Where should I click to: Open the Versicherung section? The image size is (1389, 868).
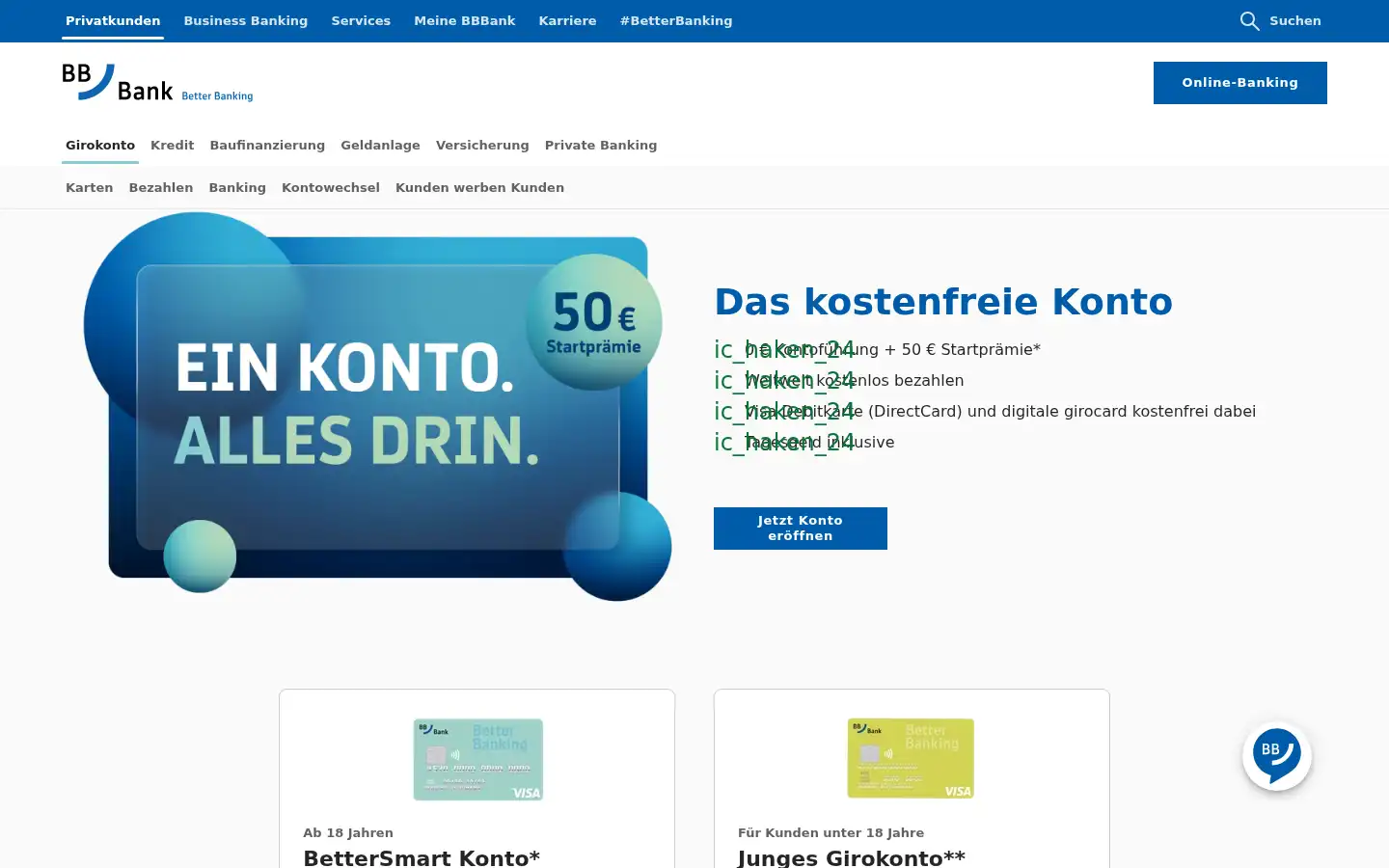[x=482, y=145]
